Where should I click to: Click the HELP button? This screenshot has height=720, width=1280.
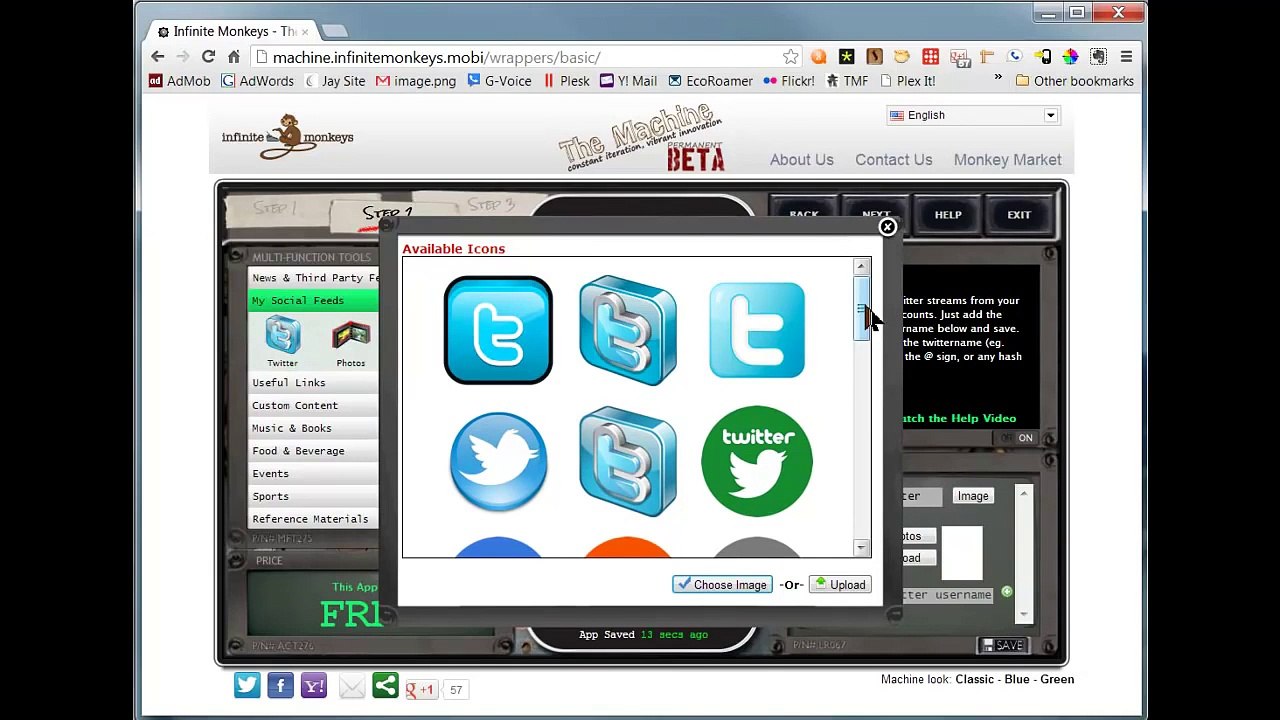(x=948, y=215)
